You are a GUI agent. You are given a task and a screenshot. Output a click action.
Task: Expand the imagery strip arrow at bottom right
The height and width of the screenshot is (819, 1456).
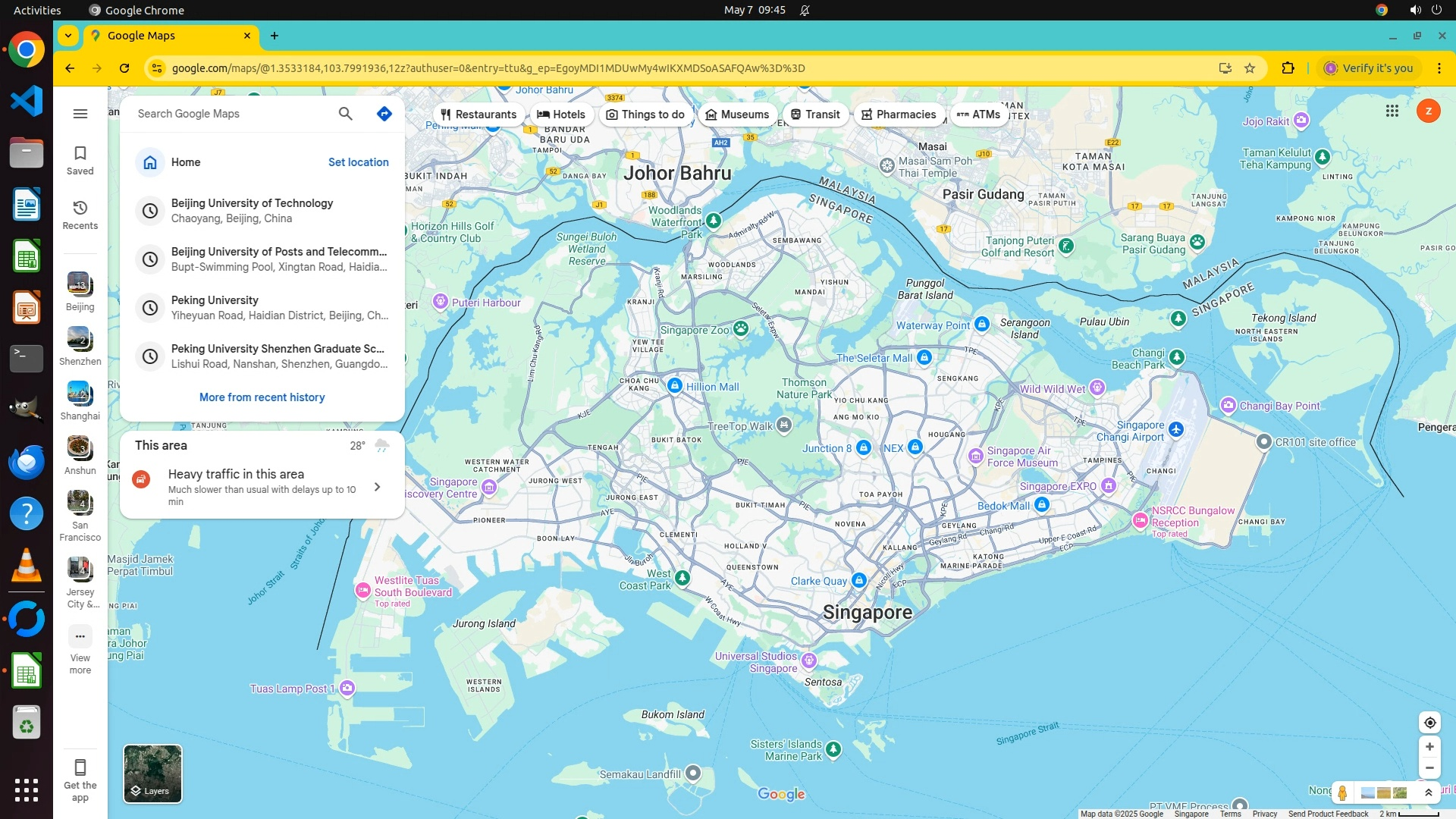pyautogui.click(x=1428, y=793)
